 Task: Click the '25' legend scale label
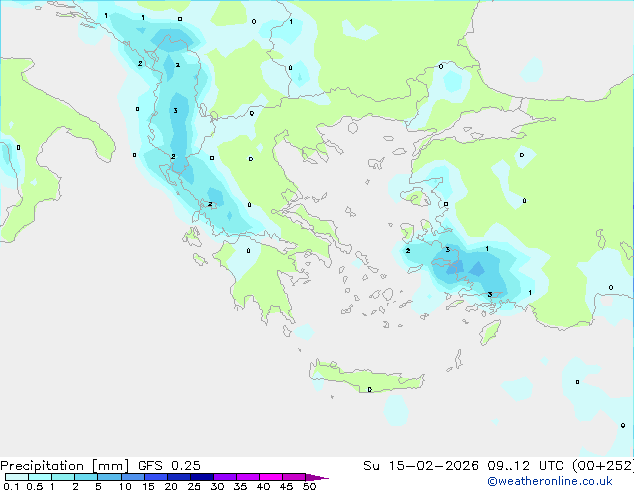coord(194,486)
